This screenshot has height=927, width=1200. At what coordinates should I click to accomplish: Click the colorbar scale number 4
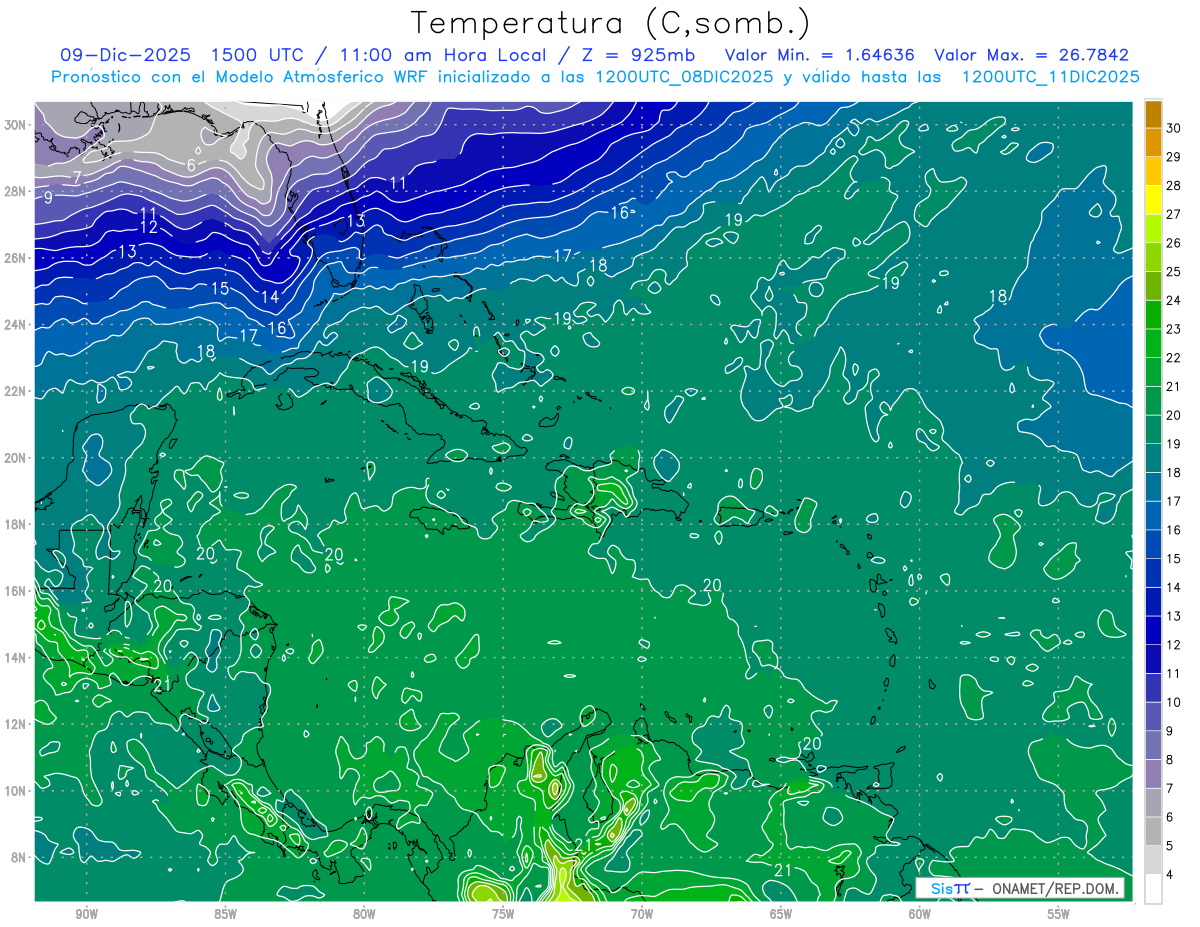pos(1171,875)
